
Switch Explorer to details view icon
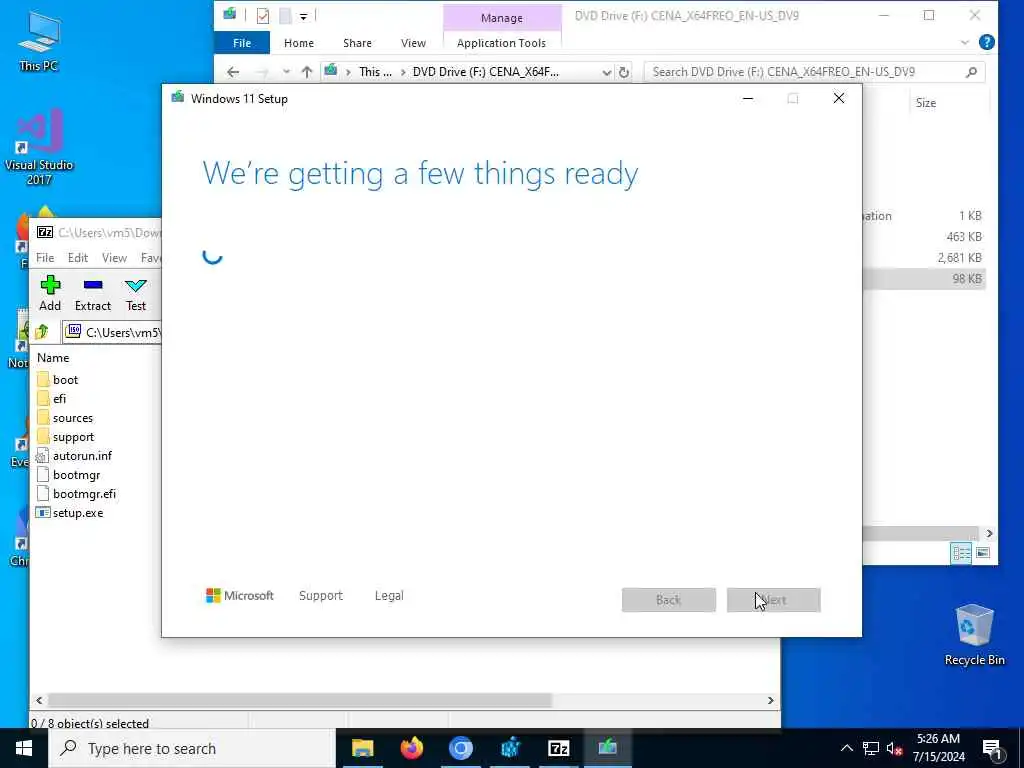961,553
